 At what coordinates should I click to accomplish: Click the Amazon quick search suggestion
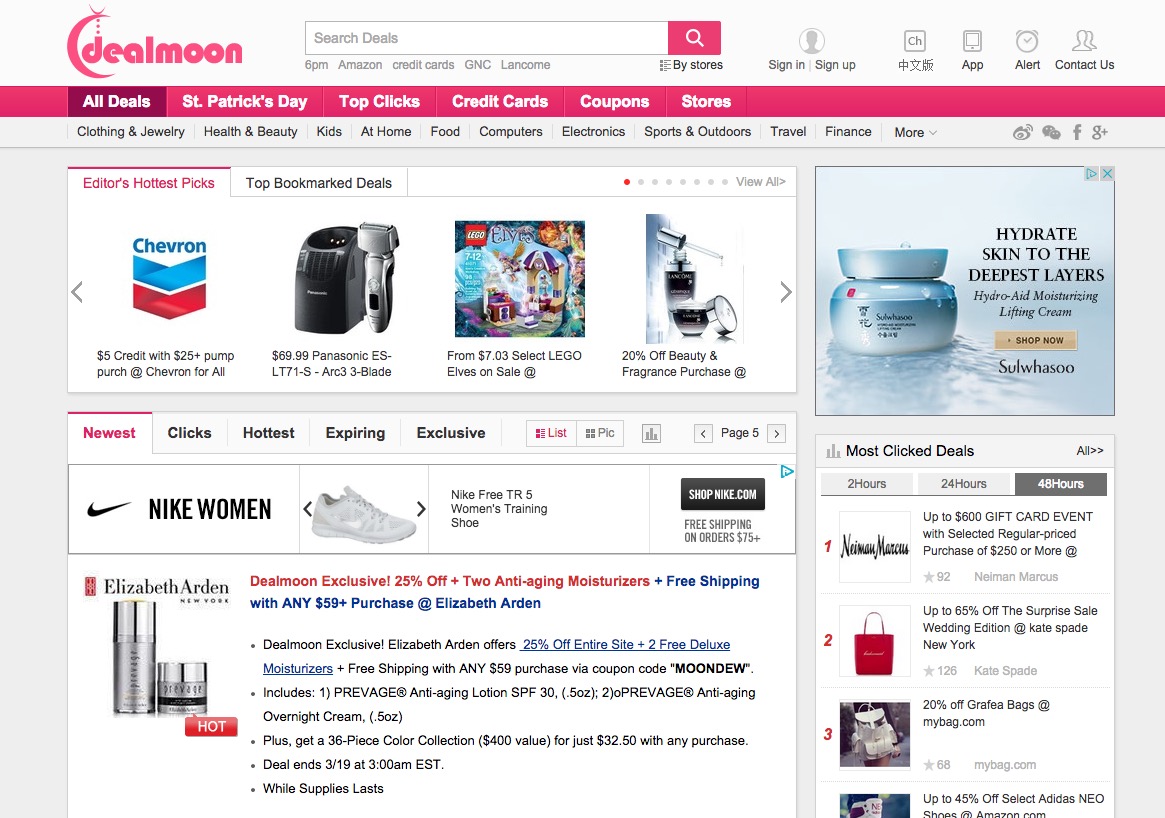coord(360,65)
